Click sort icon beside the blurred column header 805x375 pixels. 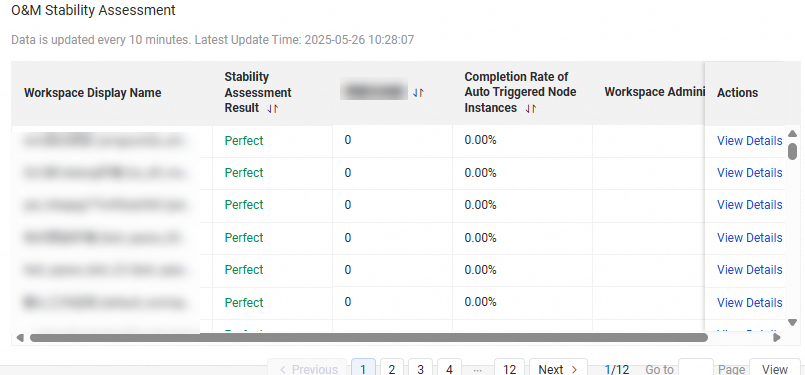(x=418, y=93)
